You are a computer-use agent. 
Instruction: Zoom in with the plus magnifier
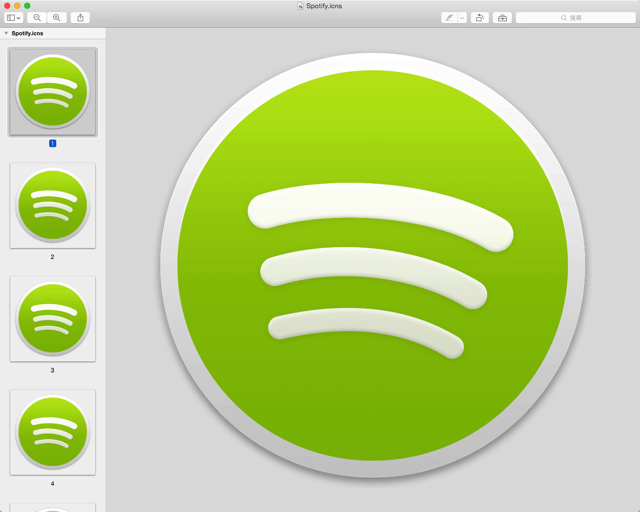point(57,18)
